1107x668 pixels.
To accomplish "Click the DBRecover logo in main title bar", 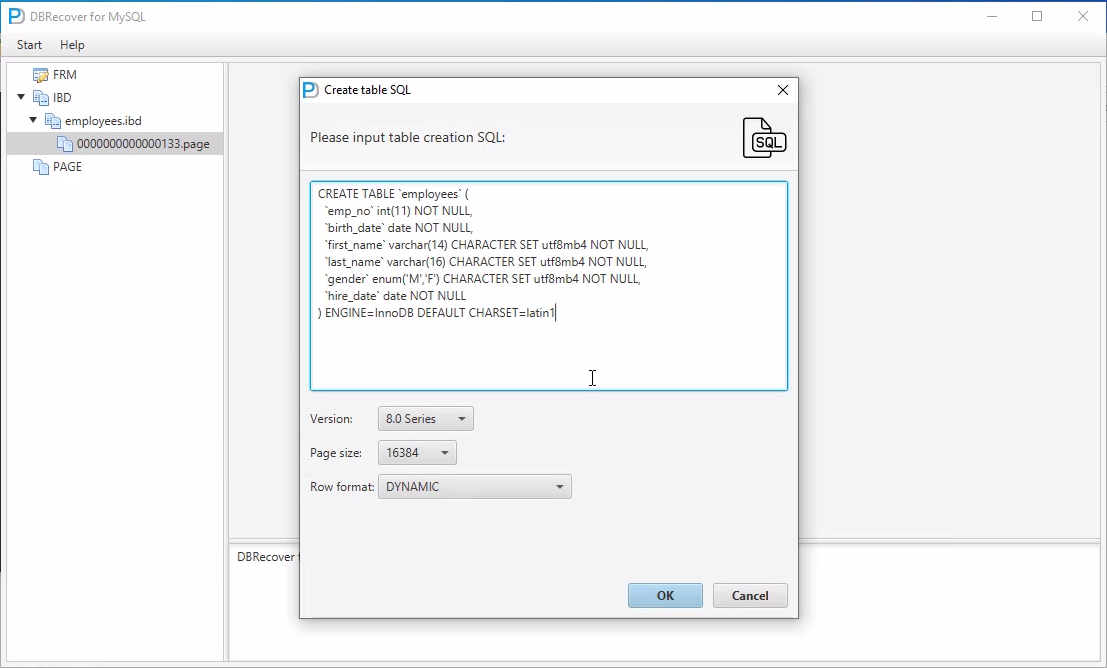I will 16,17.
